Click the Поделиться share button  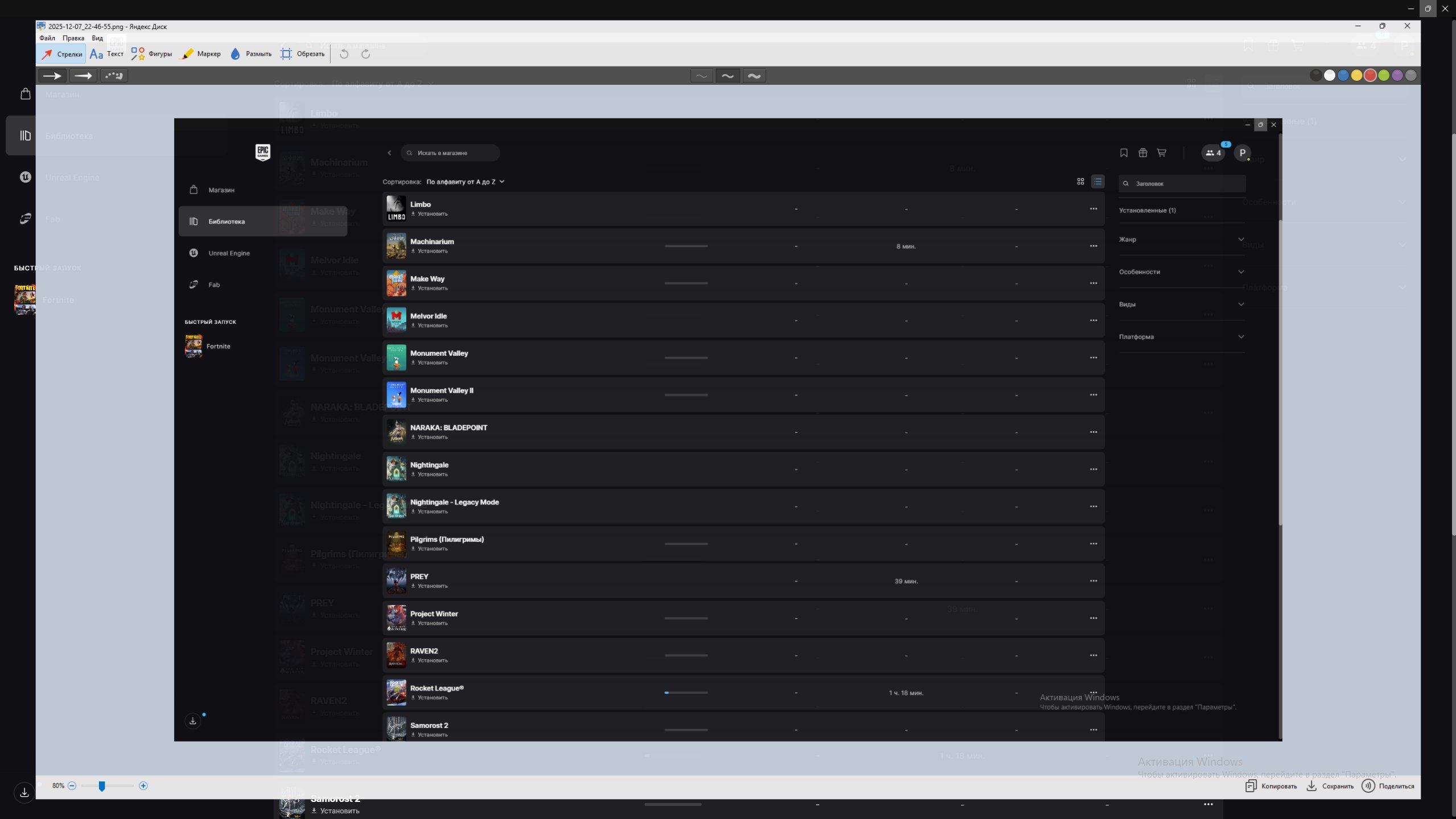[1388, 787]
